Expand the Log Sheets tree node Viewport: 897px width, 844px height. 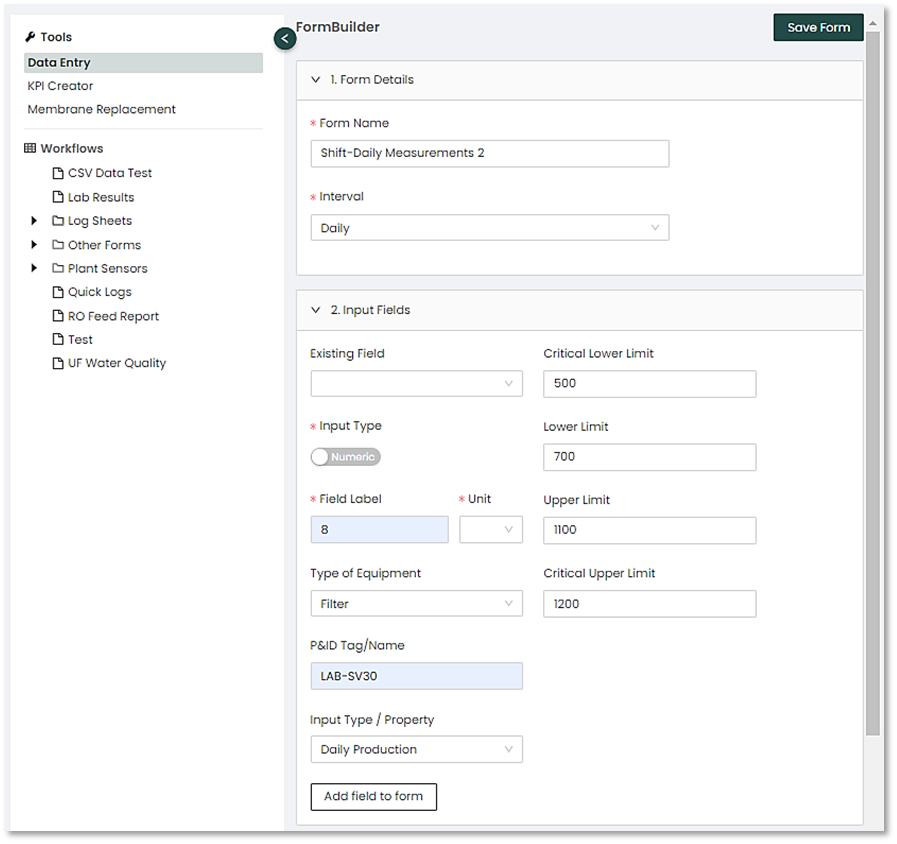coord(34,221)
